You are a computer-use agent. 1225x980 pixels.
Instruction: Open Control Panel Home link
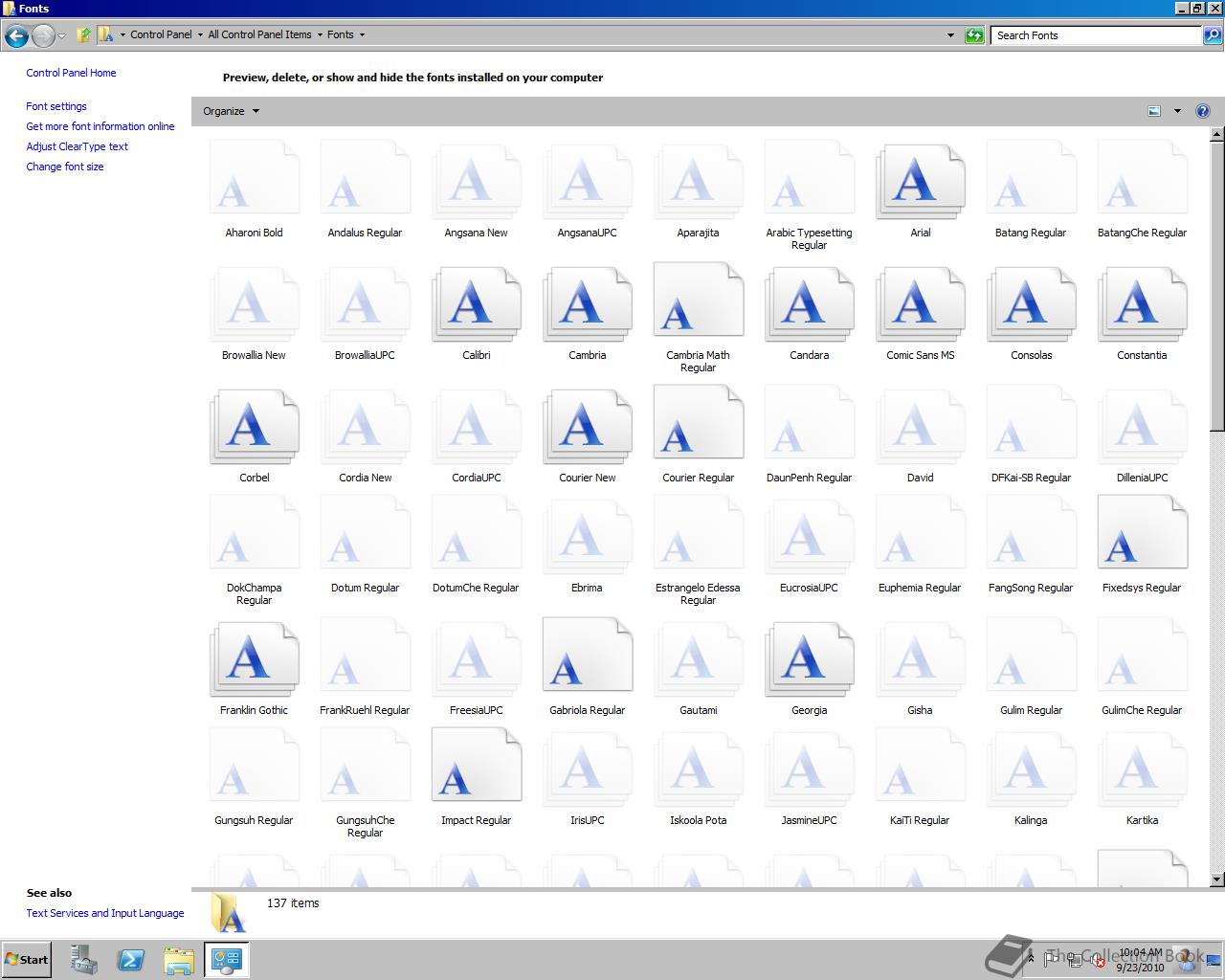pos(71,73)
